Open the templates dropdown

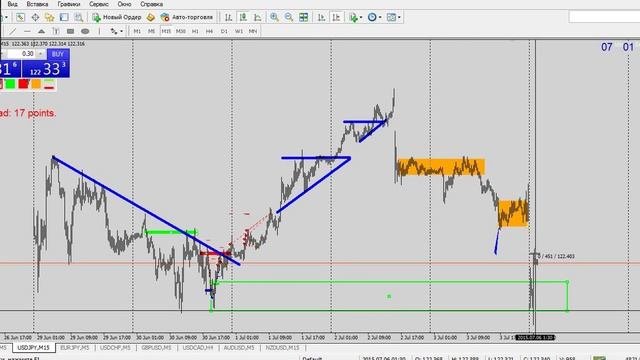point(393,17)
